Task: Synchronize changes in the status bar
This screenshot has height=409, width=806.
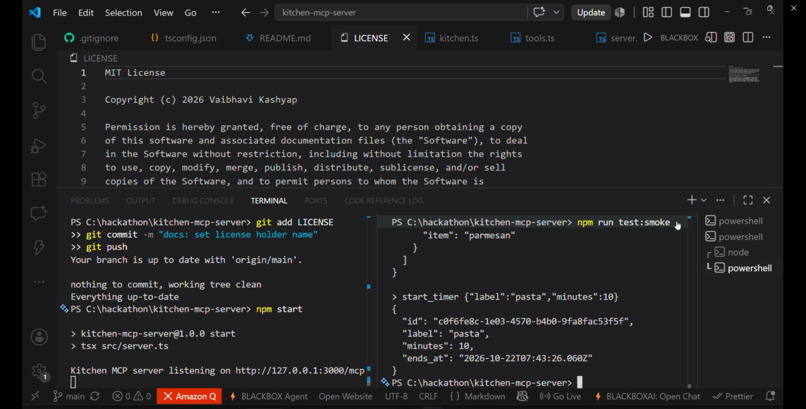Action: point(95,396)
